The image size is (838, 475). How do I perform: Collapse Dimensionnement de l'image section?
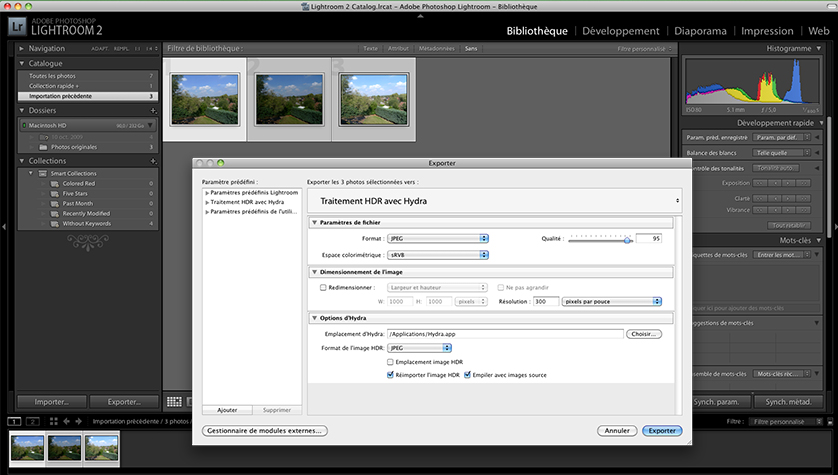tap(314, 272)
